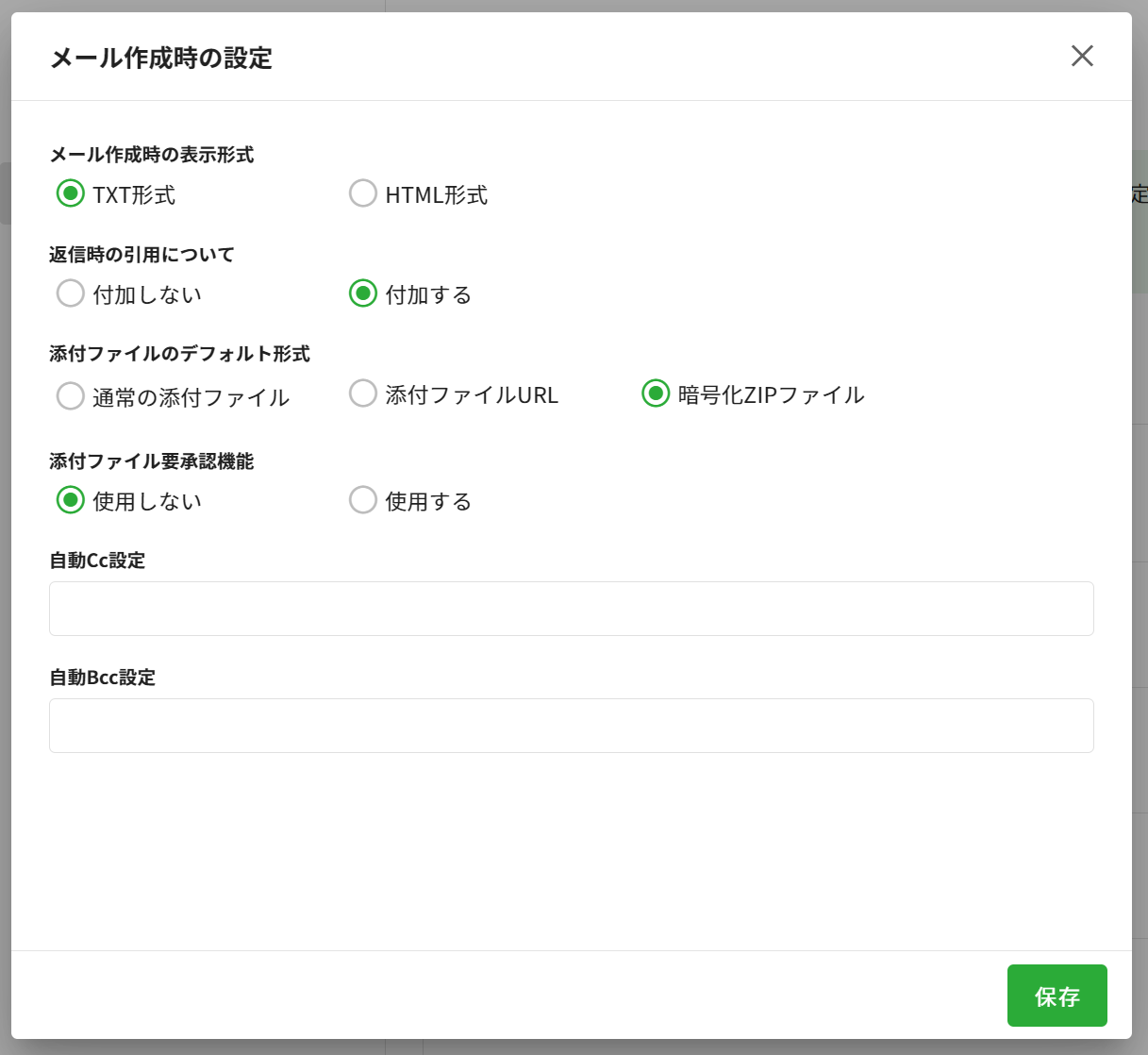Enable 付加する for reply quoting
Screen dimensions: 1148x1055
(363, 293)
